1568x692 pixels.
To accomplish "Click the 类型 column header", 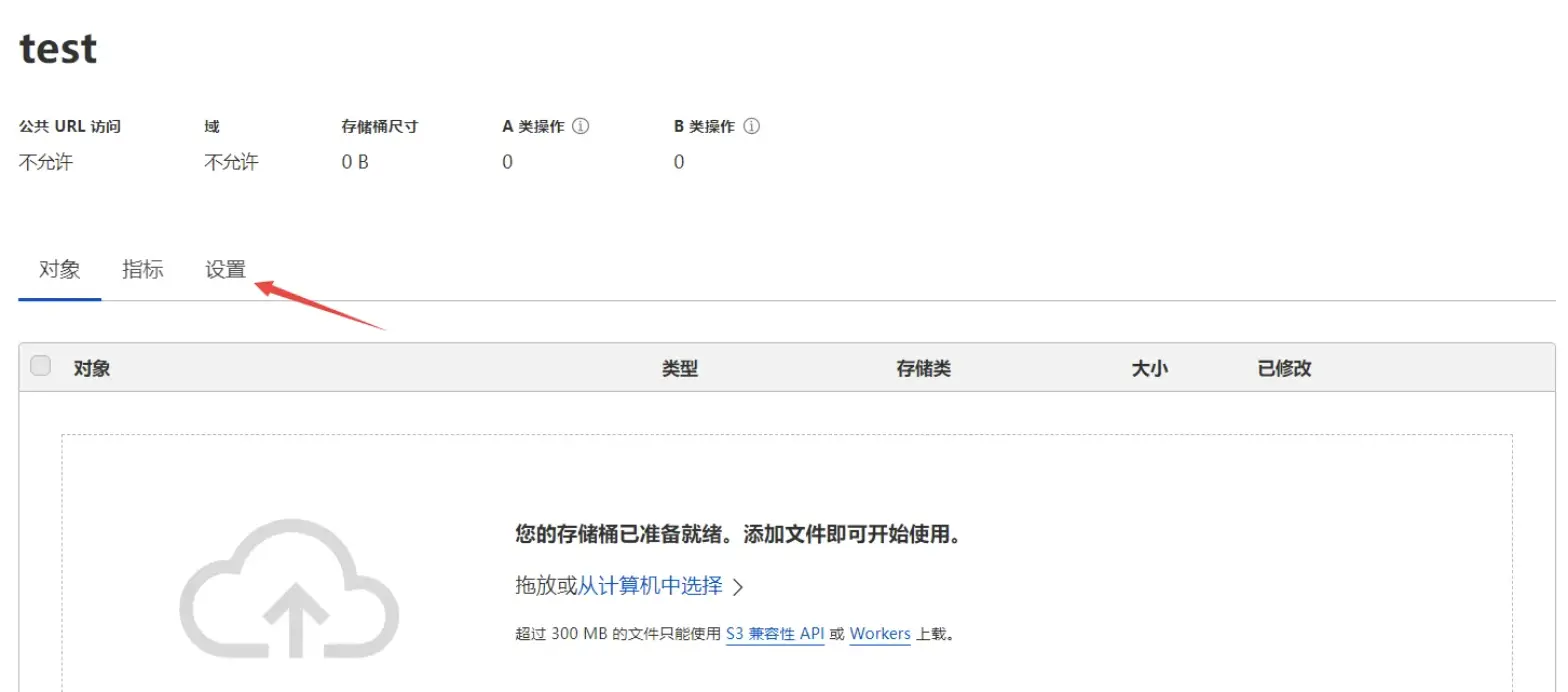I will [680, 368].
